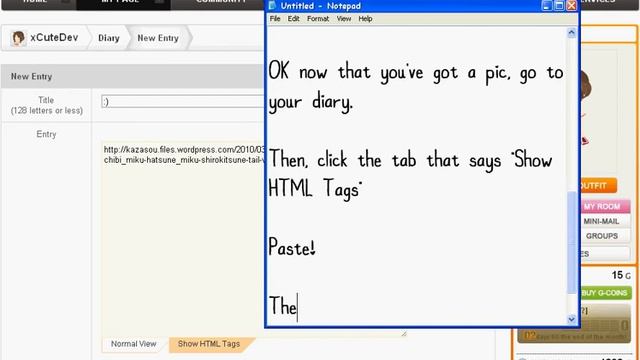Open the Help menu in Notepad
The image size is (640, 360).
[x=365, y=19]
